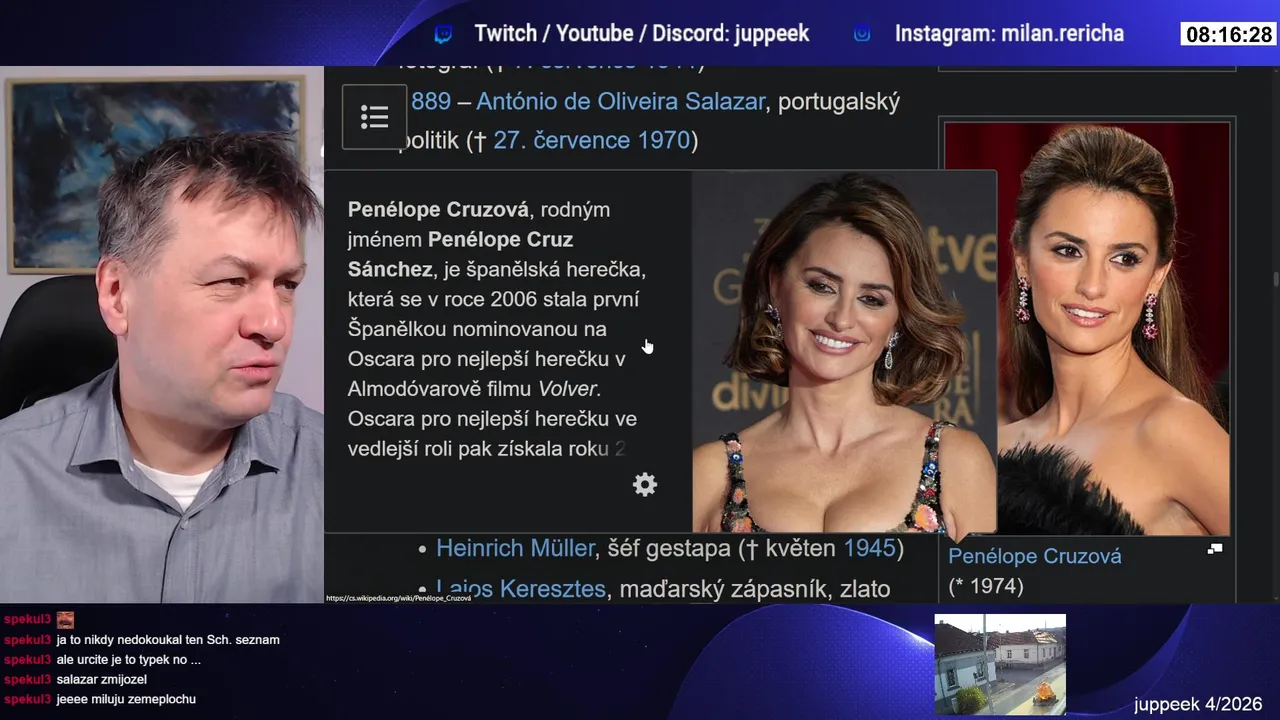Open Penélope Cruzová caption link
1280x720 pixels.
(x=1035, y=556)
